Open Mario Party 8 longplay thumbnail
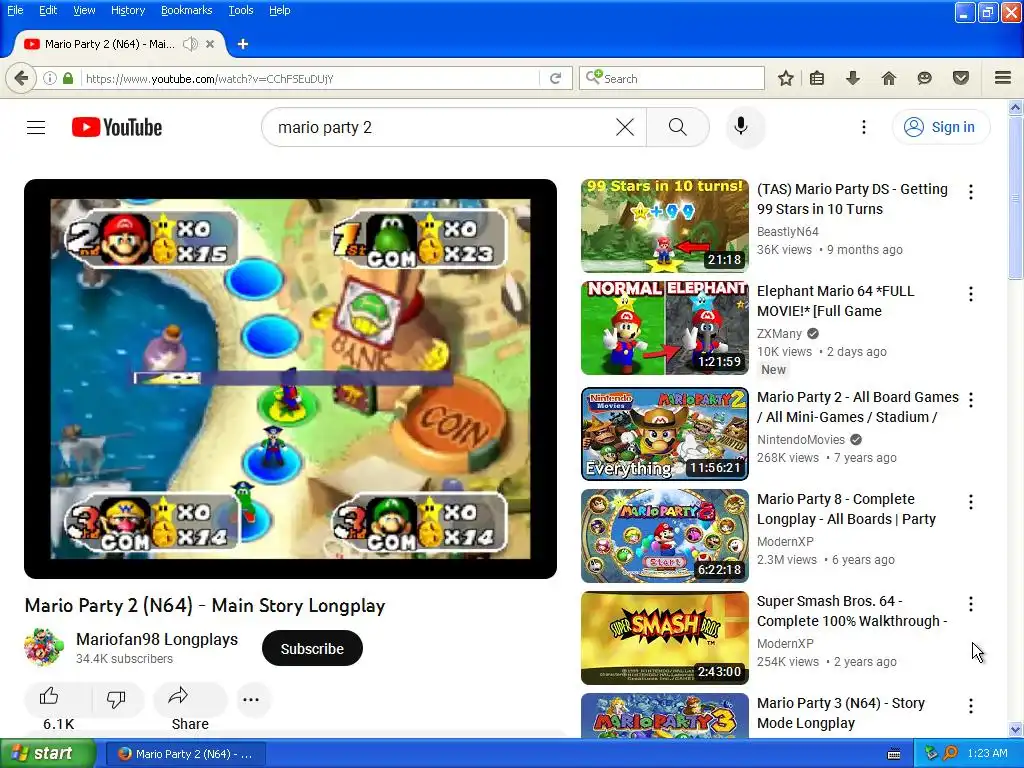Image resolution: width=1024 pixels, height=768 pixels. [x=665, y=536]
